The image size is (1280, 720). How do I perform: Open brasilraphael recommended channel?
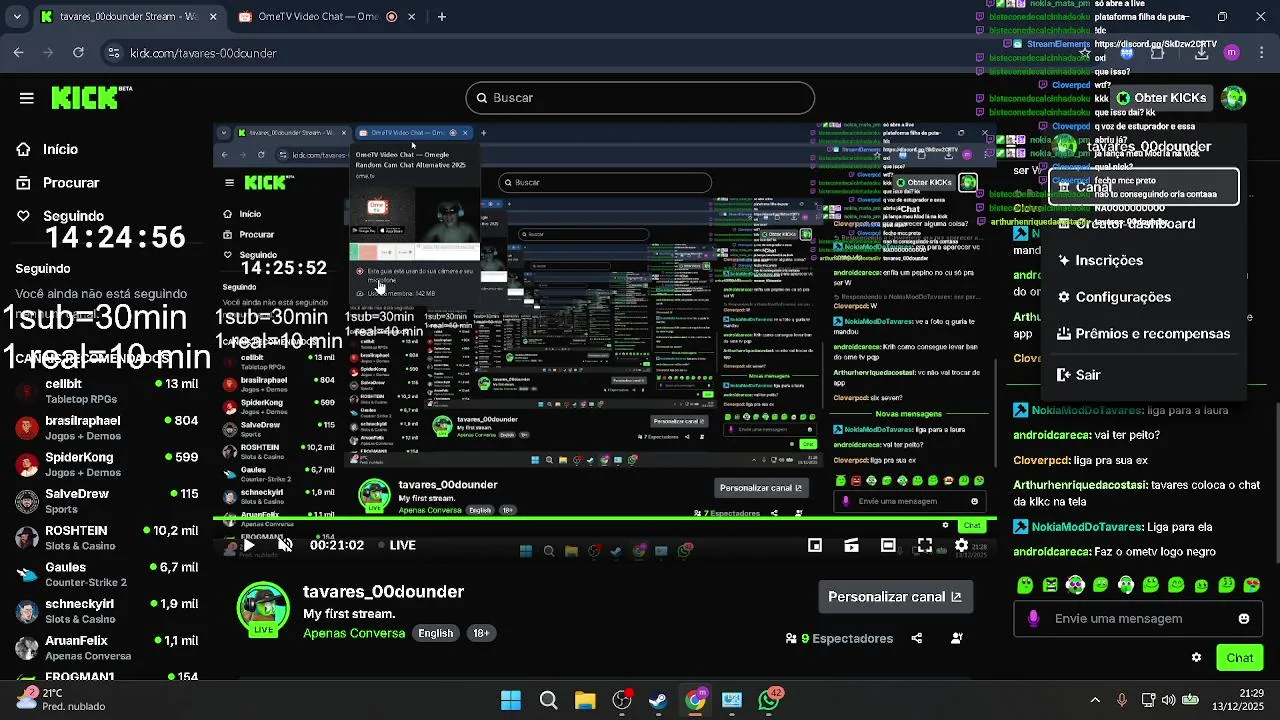107,428
